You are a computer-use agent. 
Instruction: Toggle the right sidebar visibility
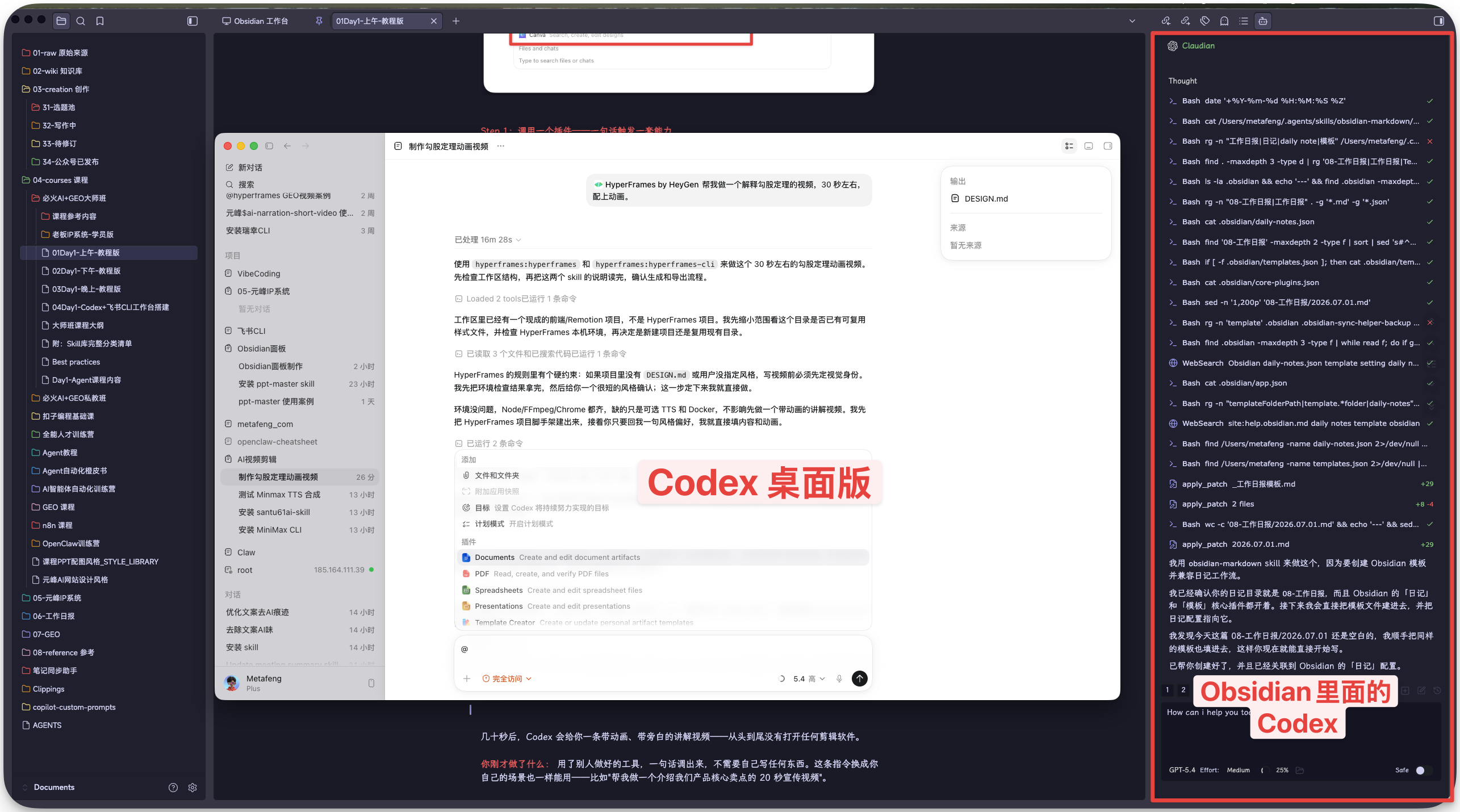click(1439, 21)
